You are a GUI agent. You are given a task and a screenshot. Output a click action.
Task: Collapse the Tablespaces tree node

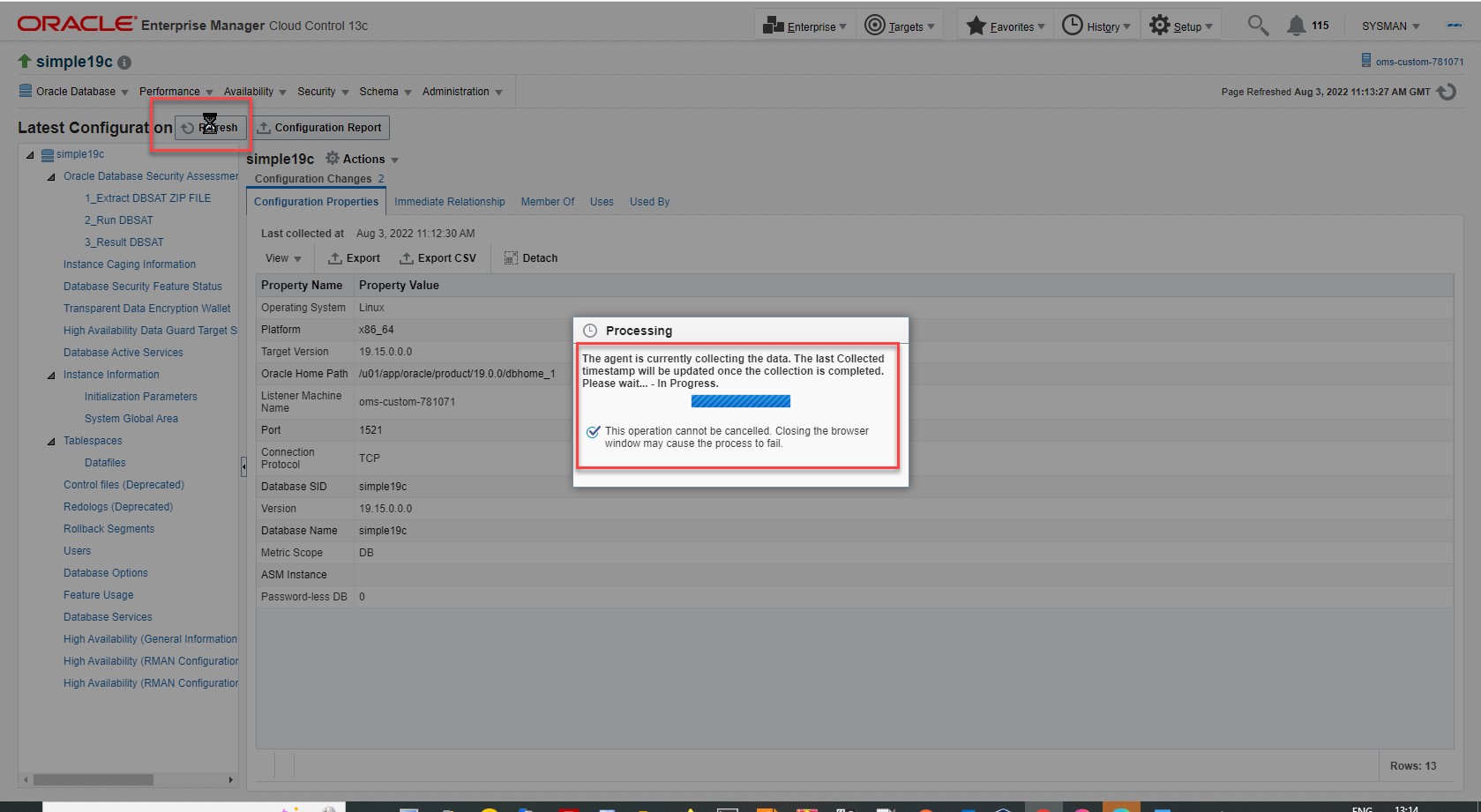51,442
